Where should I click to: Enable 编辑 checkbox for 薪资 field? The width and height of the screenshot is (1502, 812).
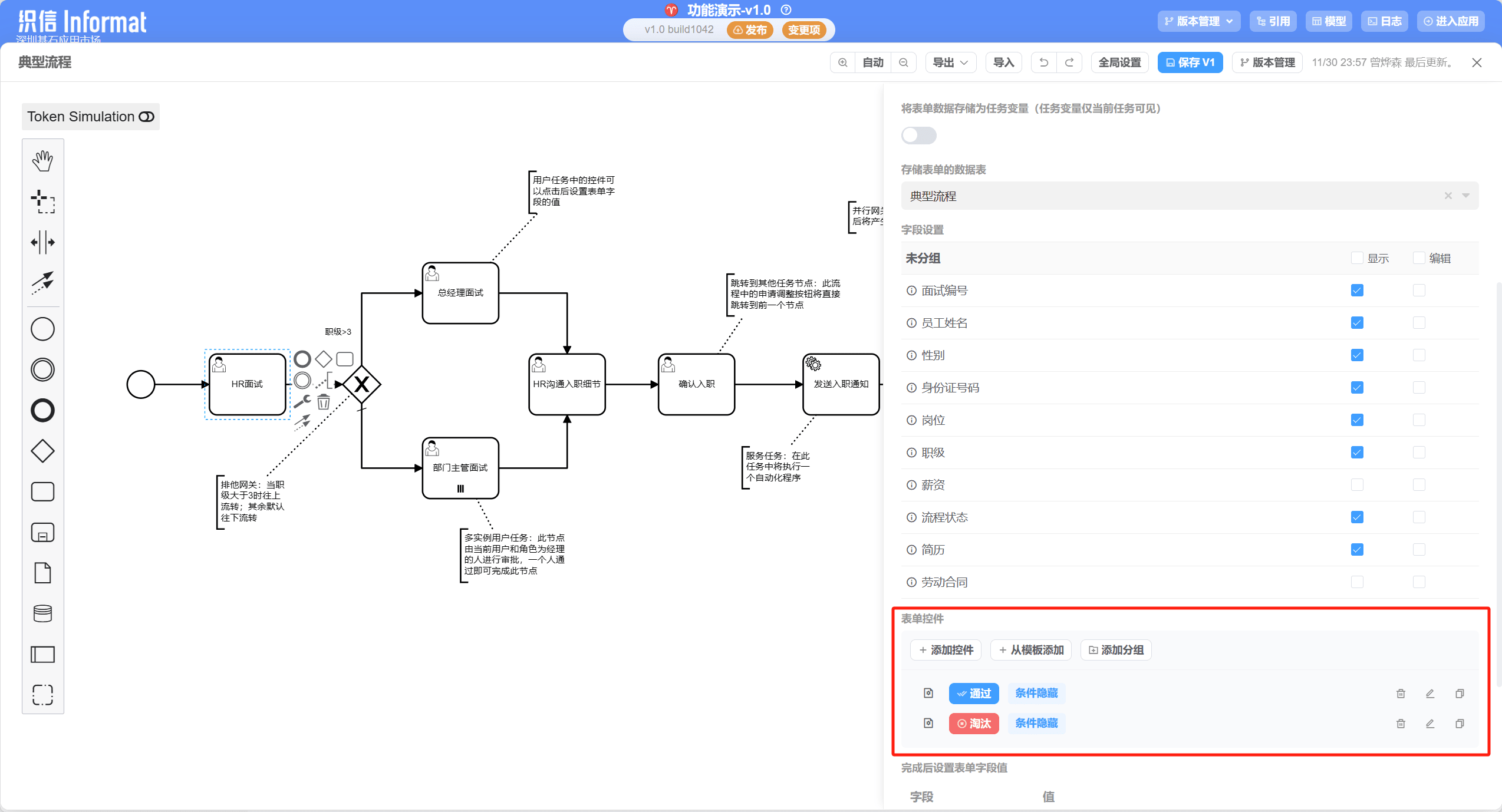[1419, 485]
